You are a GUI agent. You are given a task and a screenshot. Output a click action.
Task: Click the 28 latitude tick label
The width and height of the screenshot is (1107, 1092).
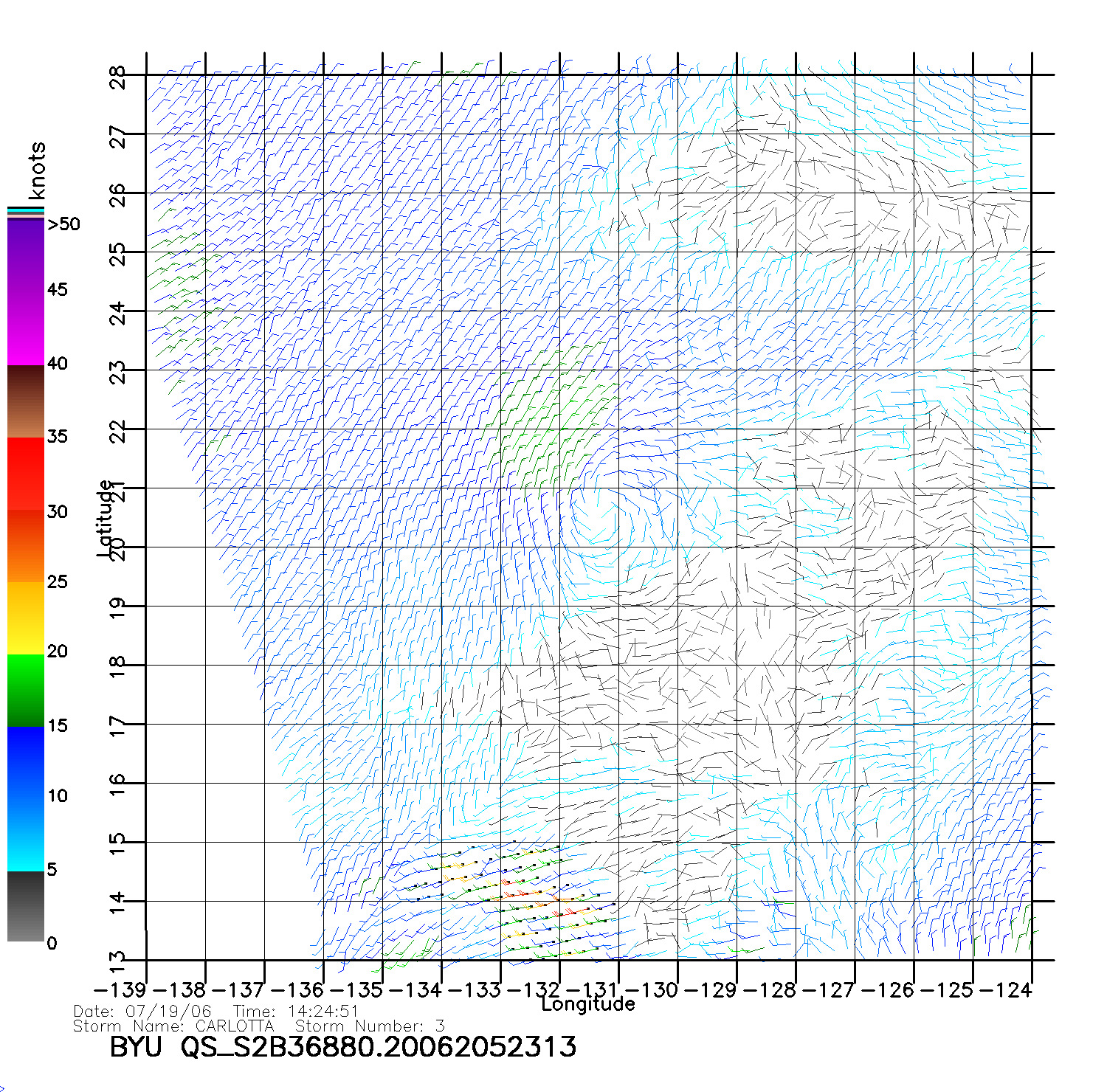coord(118,77)
